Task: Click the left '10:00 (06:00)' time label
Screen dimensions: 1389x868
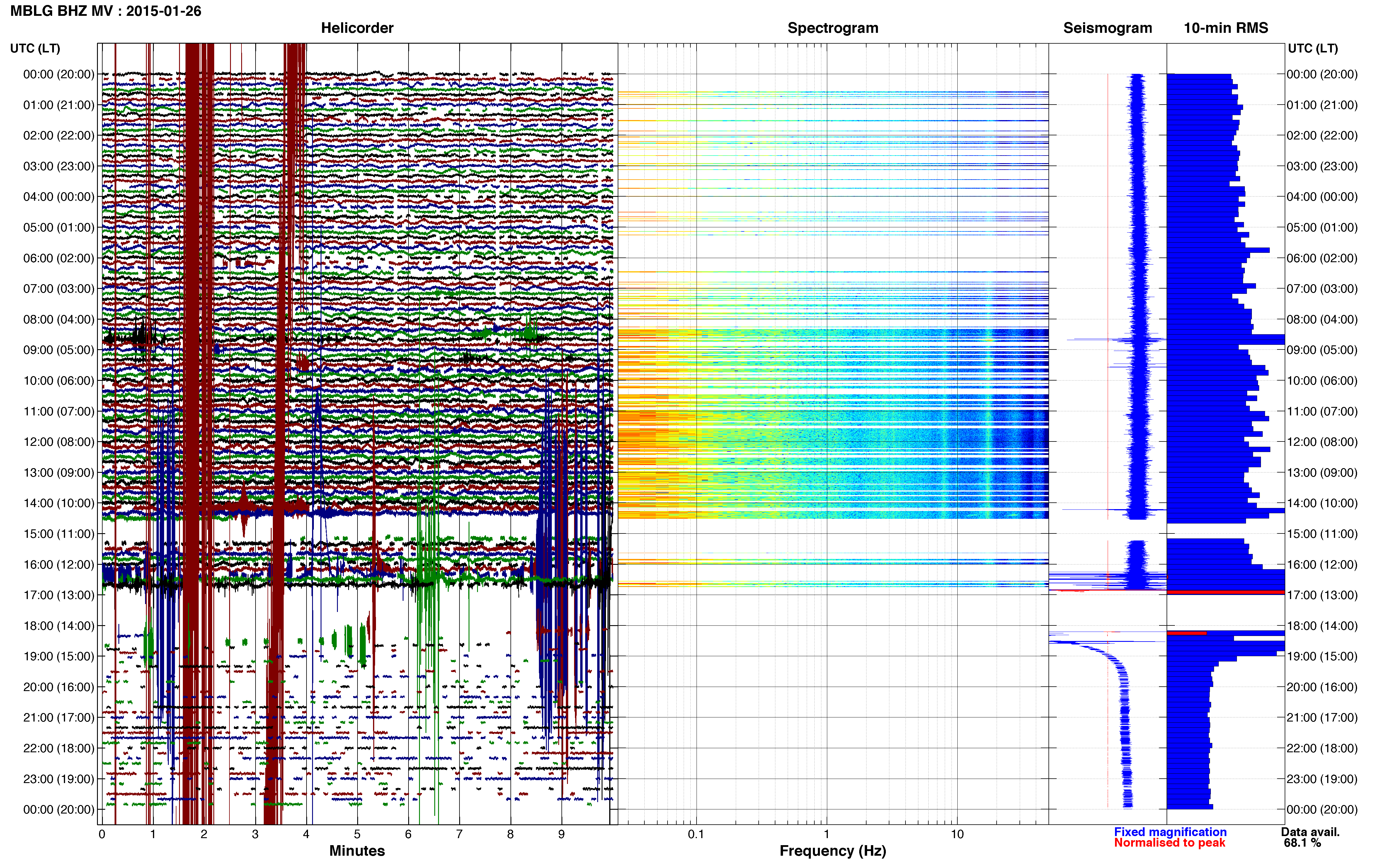Action: coord(59,381)
